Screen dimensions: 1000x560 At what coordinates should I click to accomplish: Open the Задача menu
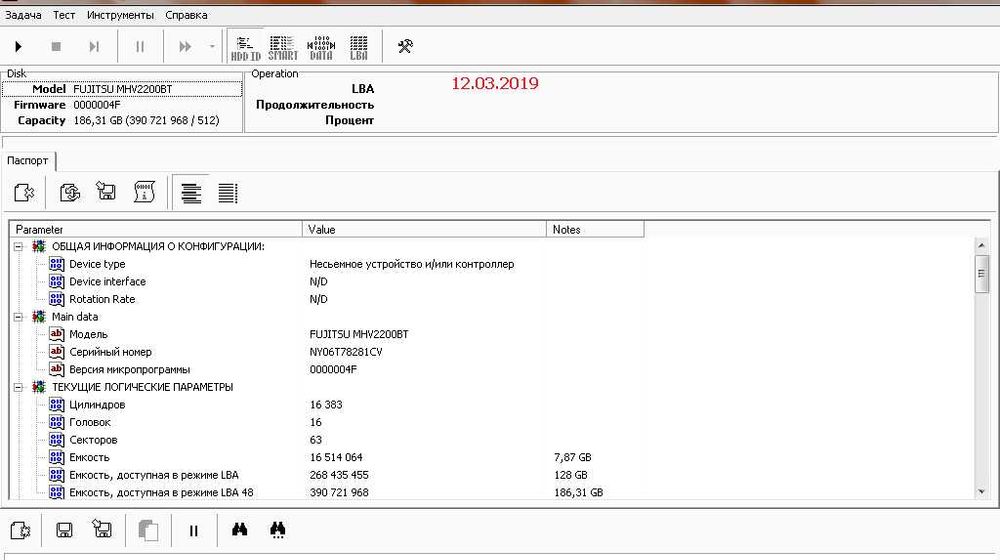coord(24,15)
